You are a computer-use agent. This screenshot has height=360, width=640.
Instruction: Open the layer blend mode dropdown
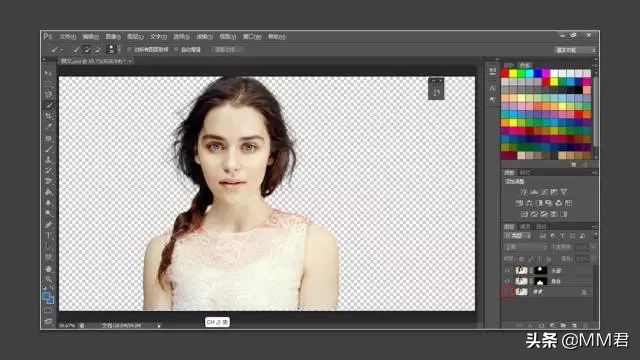(x=526, y=247)
